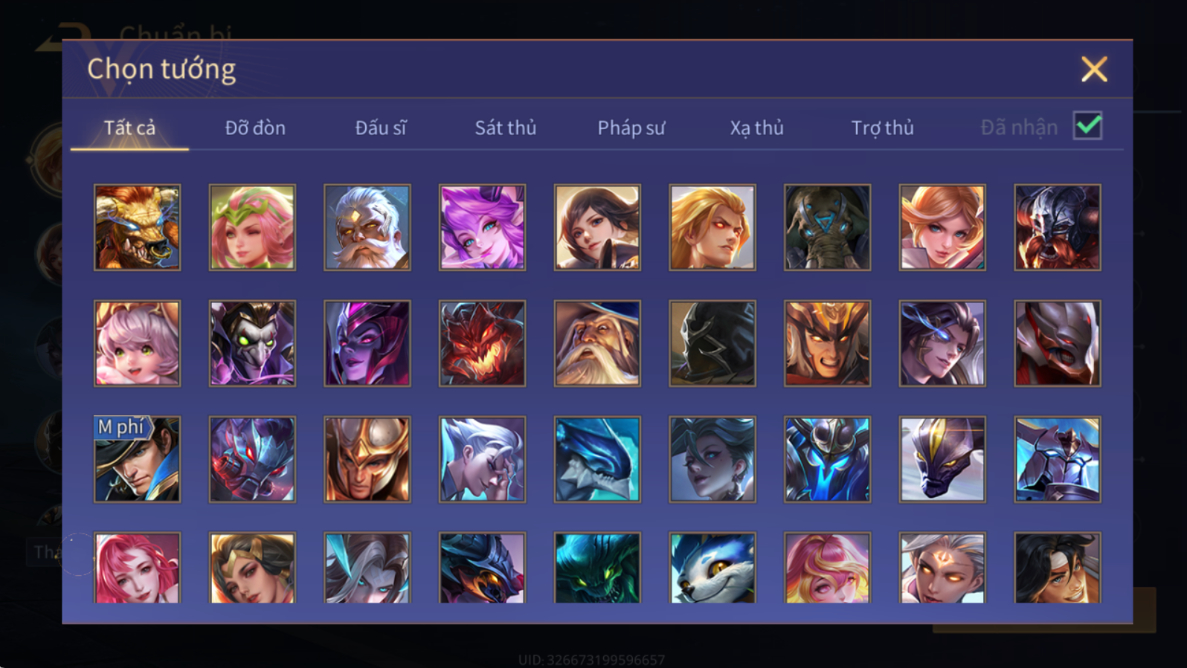
Task: Select the Tất cả tab
Action: pyautogui.click(x=129, y=127)
